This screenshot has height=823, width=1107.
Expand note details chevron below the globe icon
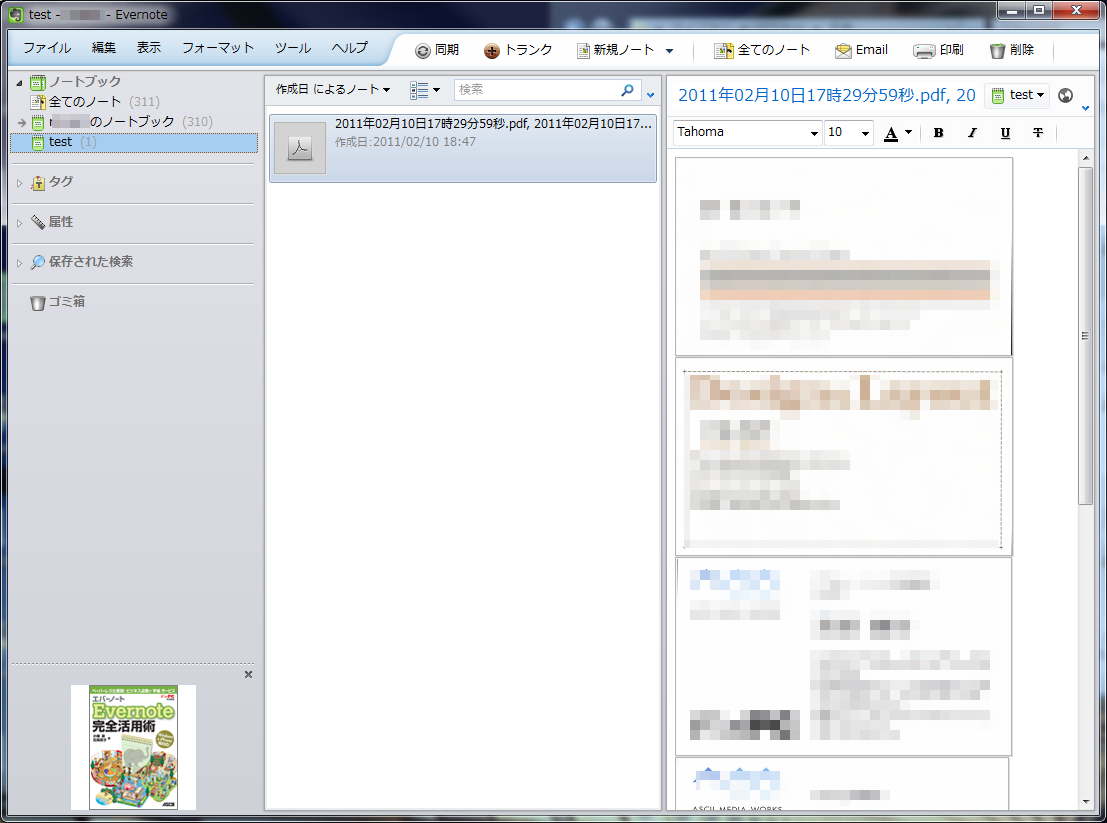click(1086, 109)
